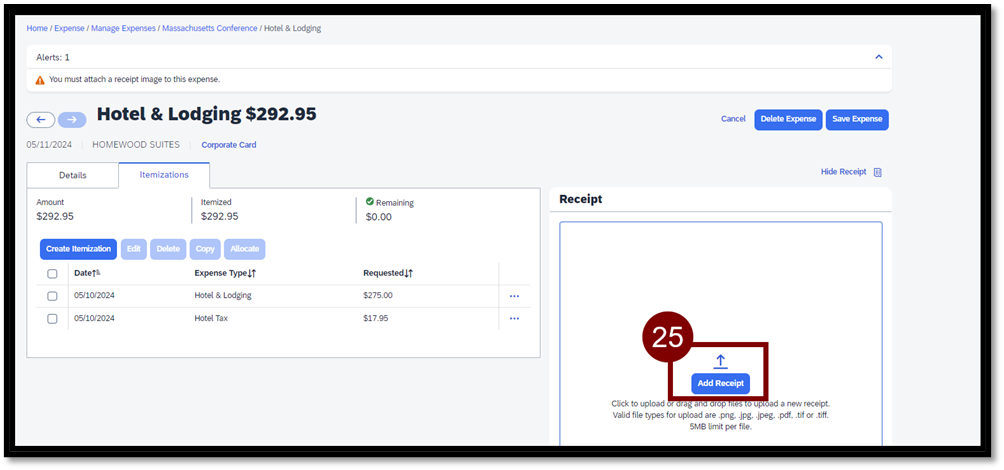Screen dimensions: 1004x470
Task: Click the Create Itemization button
Action: pos(78,249)
